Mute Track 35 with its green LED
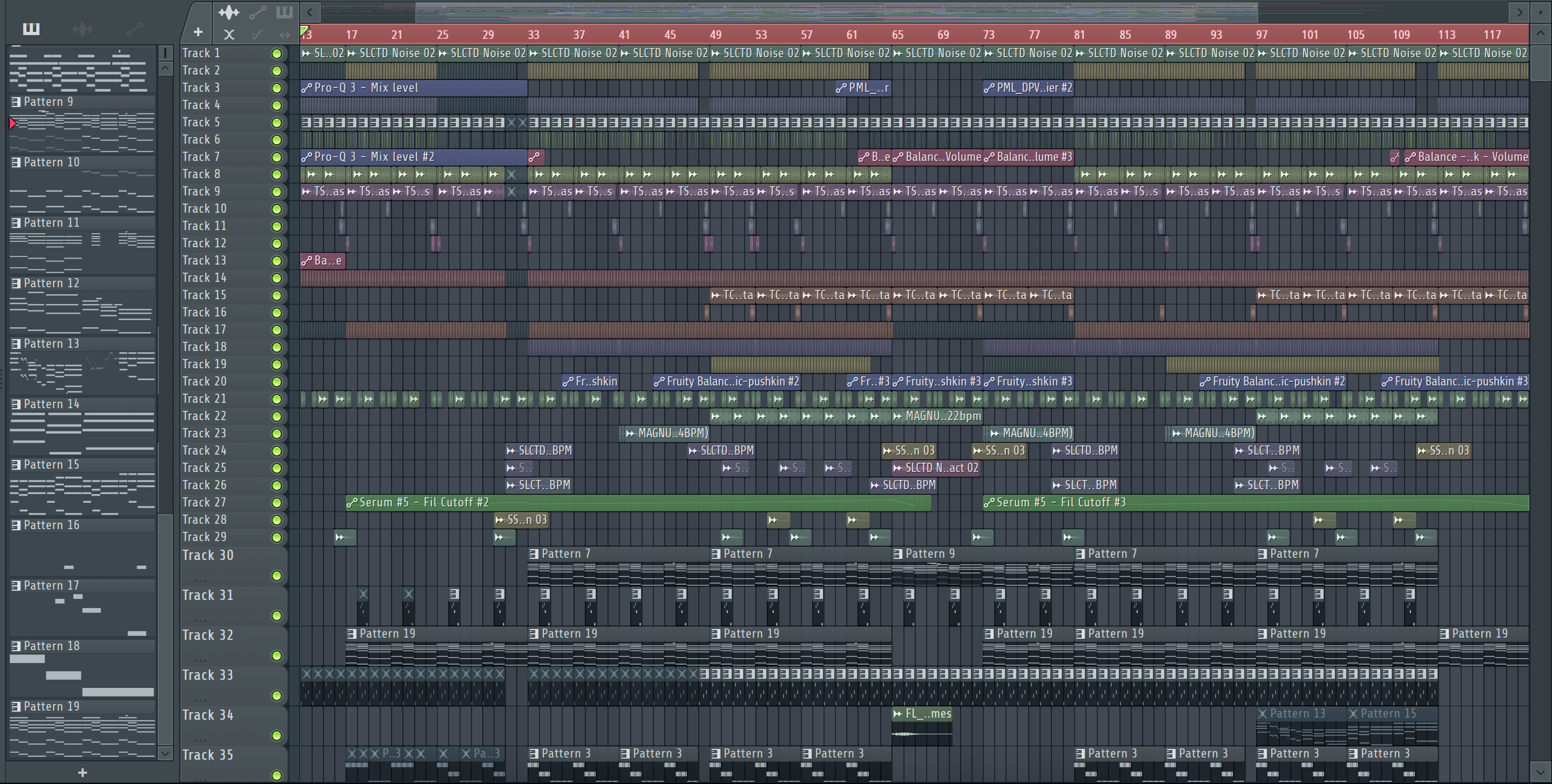This screenshot has height=784, width=1552. point(276,775)
